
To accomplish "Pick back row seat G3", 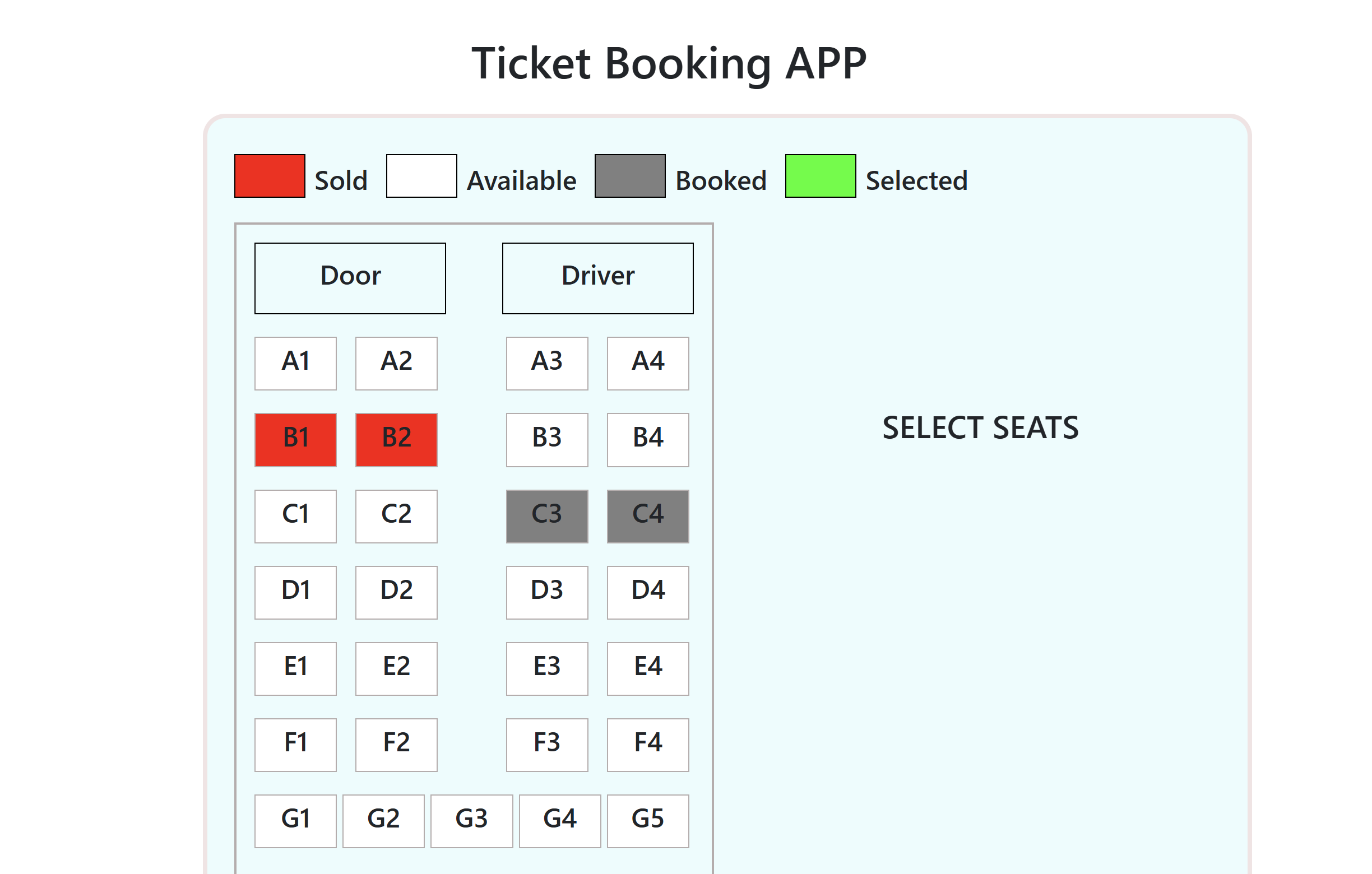I will [x=471, y=821].
